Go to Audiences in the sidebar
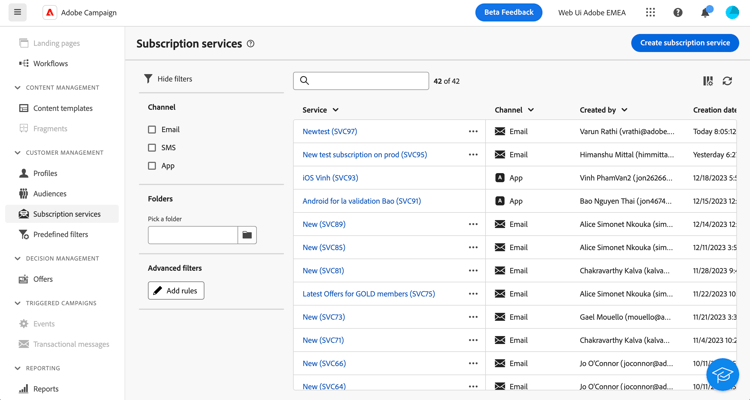This screenshot has height=400, width=750. click(x=49, y=194)
